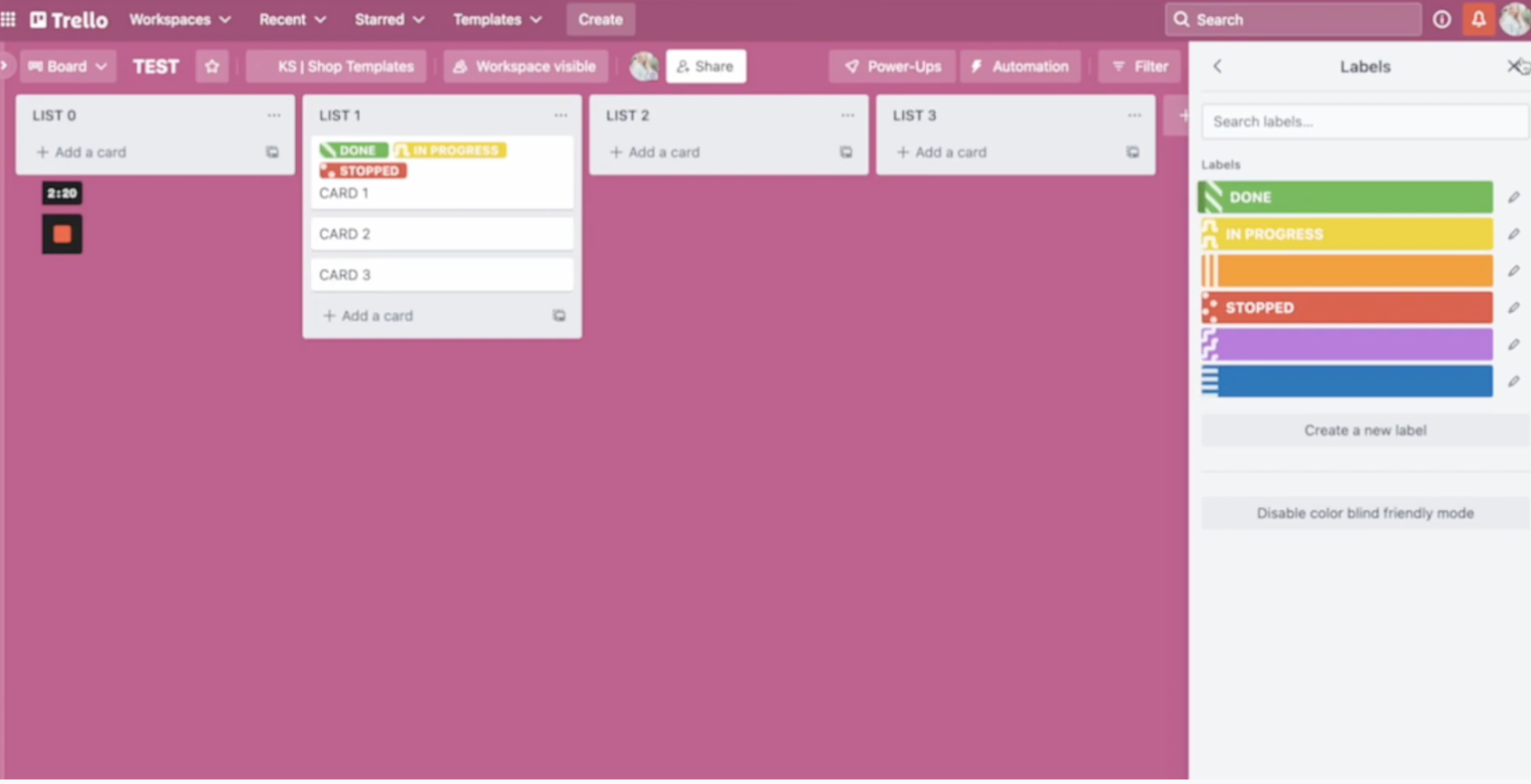Click the Share button
The width and height of the screenshot is (1531, 784).
pos(706,66)
